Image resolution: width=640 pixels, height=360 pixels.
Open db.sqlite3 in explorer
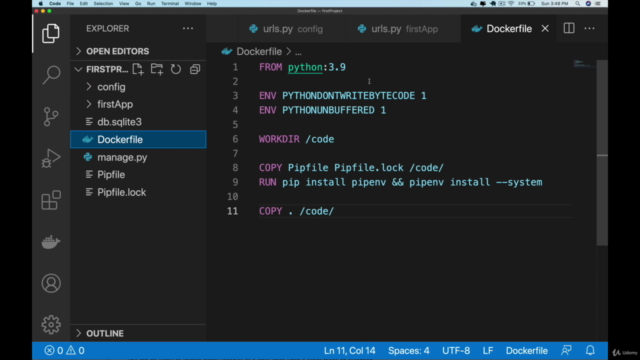(x=138, y=122)
